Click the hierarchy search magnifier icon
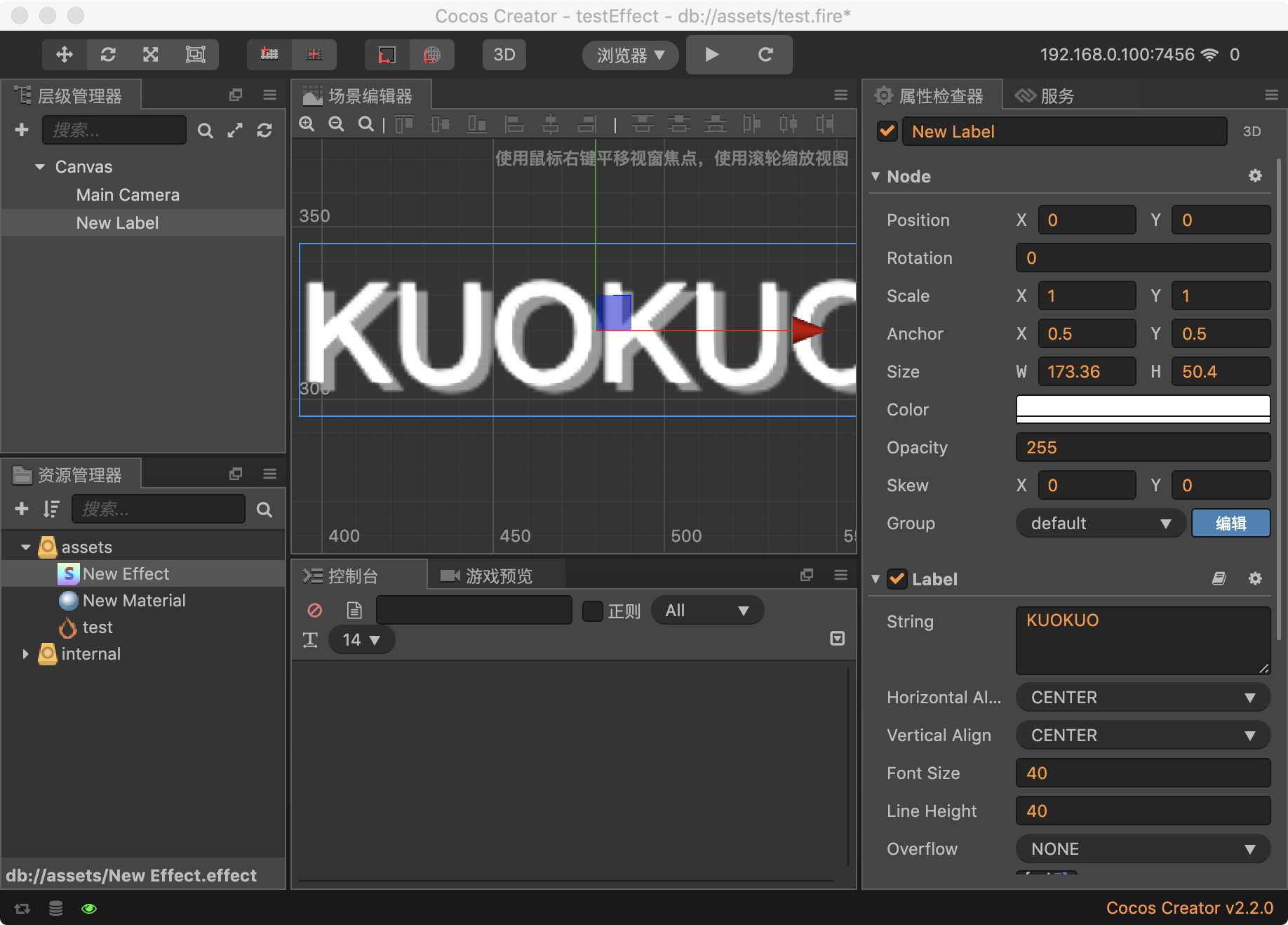Viewport: 1288px width, 925px height. (x=205, y=131)
